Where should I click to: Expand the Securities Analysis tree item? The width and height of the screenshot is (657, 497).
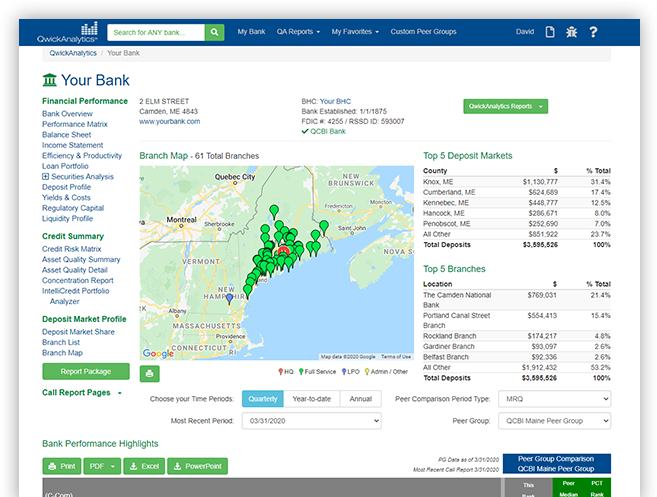[x=46, y=177]
